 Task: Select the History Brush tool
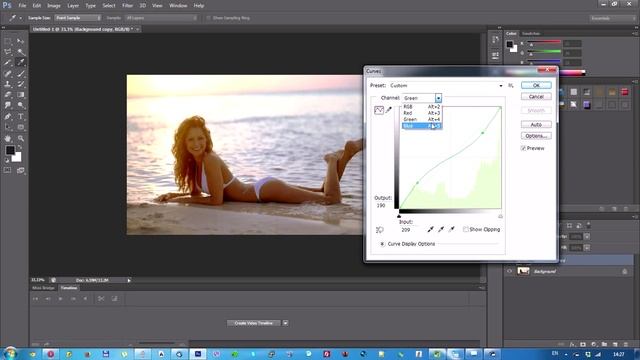(x=20, y=84)
